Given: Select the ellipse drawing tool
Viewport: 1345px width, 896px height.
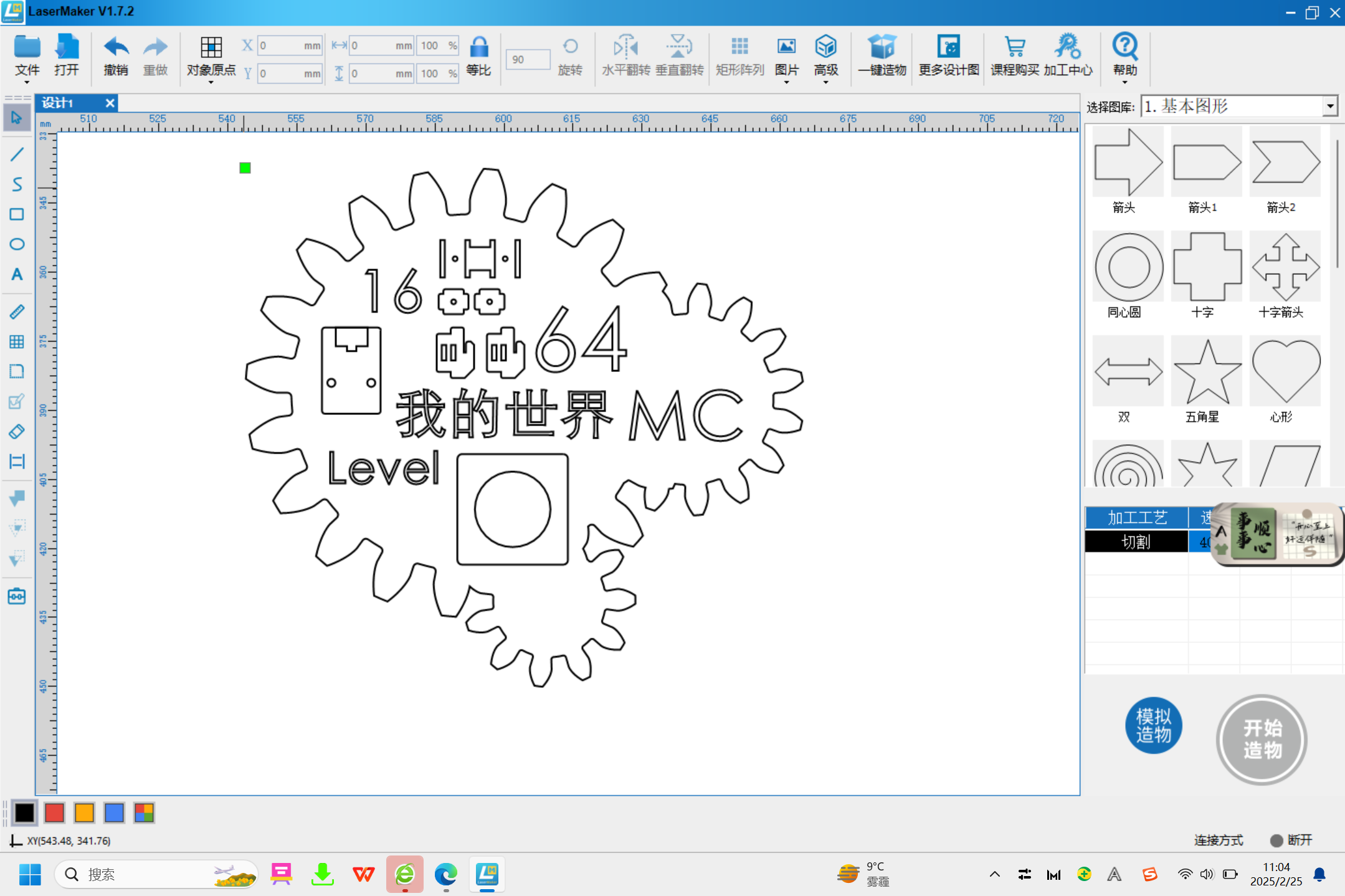Looking at the screenshot, I should [x=17, y=244].
